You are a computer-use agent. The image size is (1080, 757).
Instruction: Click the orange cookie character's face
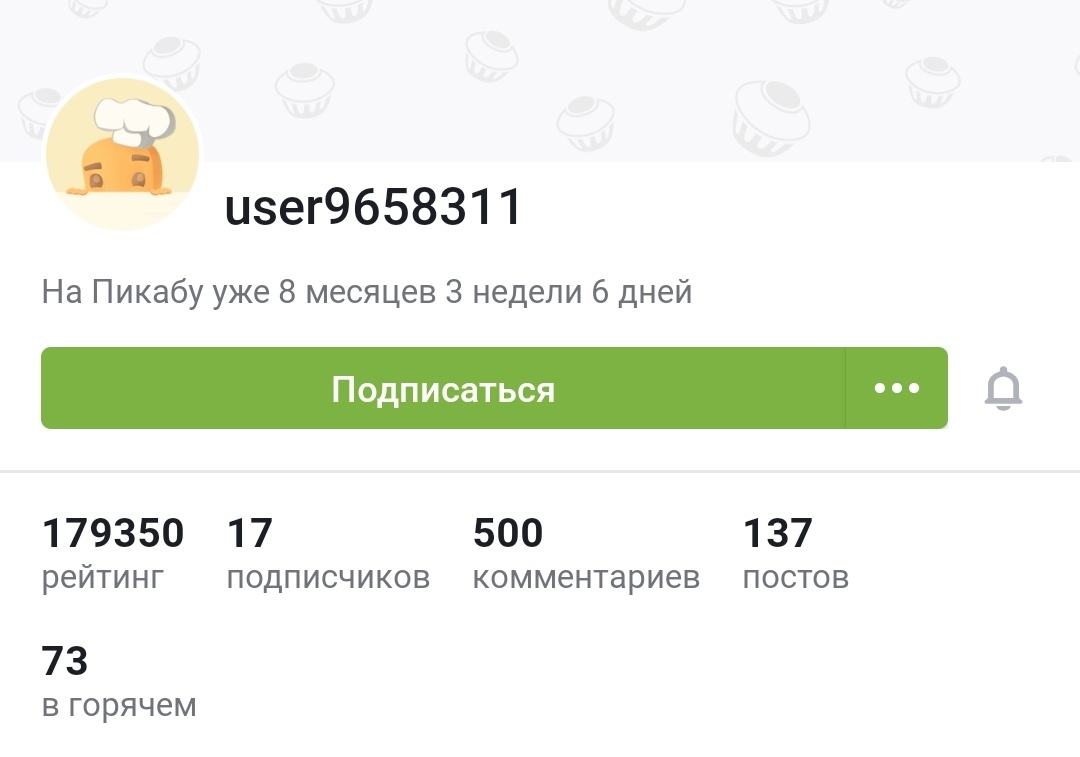click(112, 172)
